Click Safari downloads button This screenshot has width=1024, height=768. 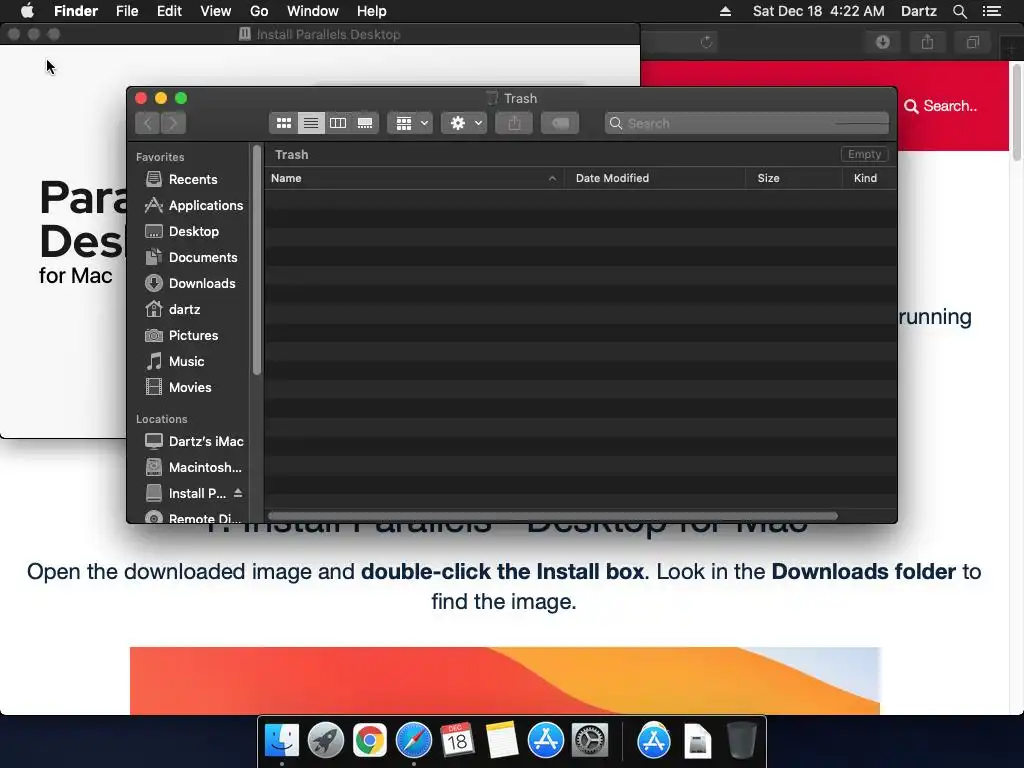coord(882,42)
